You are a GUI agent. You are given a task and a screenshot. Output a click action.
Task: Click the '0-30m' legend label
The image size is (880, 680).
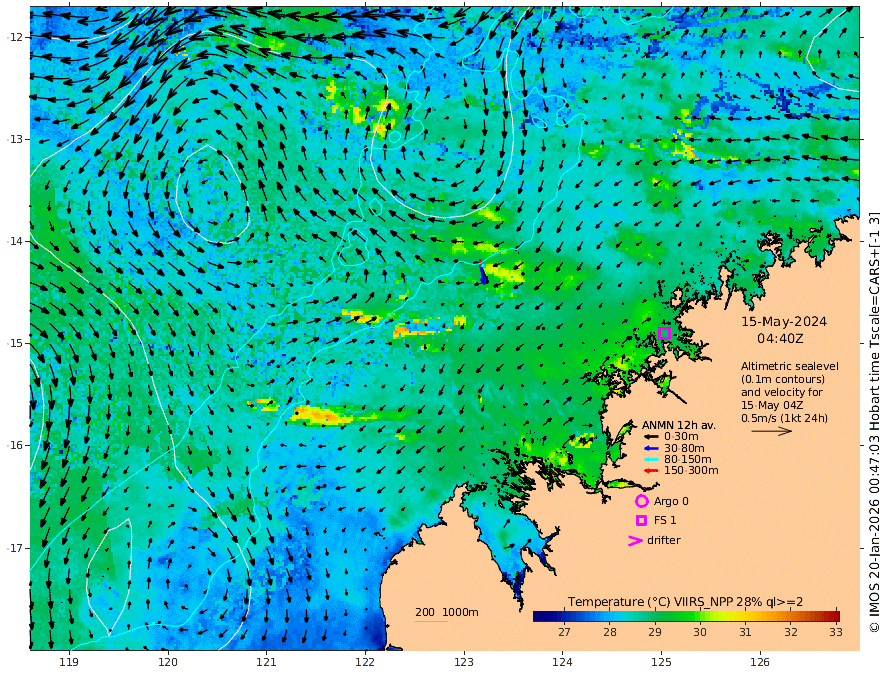coord(681,437)
